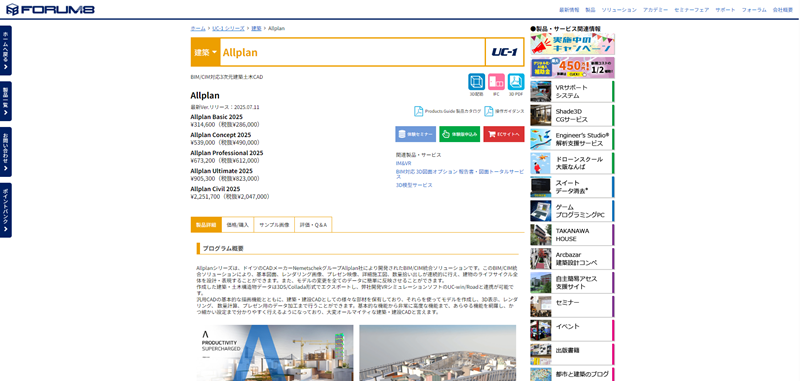This screenshot has height=381, width=800.
Task: Open the 3D PDF feature icon
Action: 516,82
